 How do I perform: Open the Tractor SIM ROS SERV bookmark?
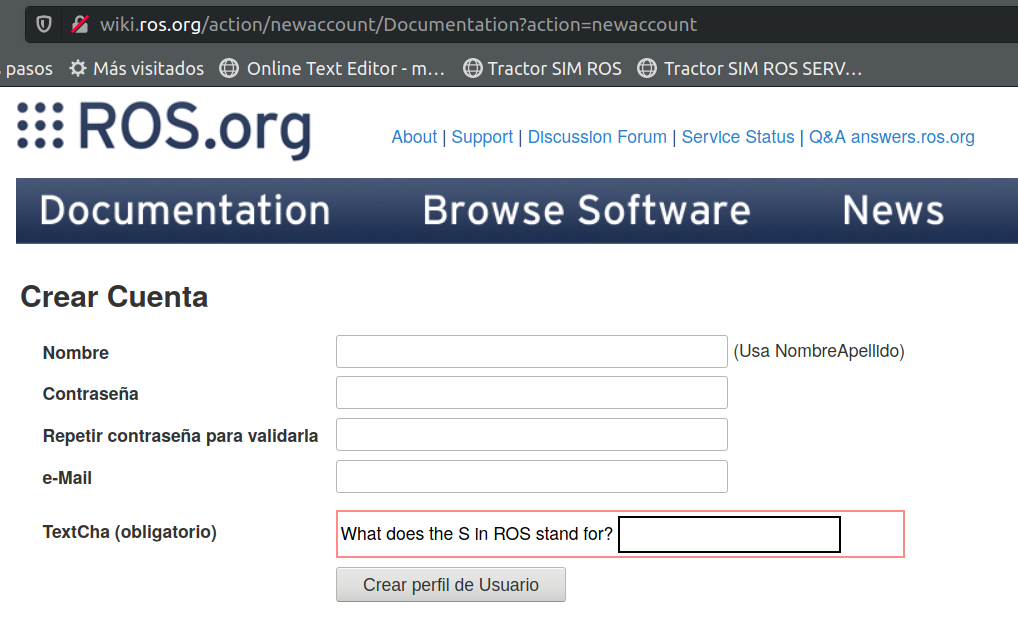750,68
